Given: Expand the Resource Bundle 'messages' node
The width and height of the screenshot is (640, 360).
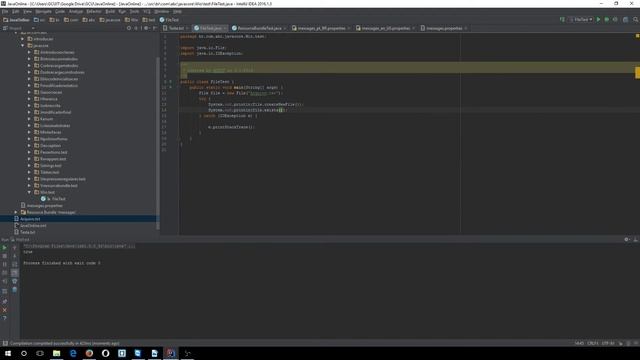Looking at the screenshot, I should click(x=16, y=212).
